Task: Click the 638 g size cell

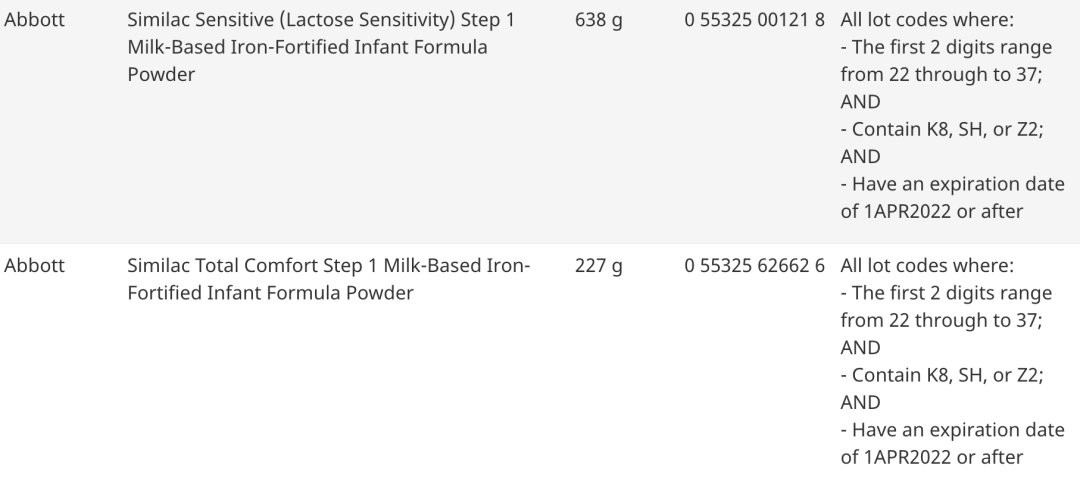Action: pyautogui.click(x=599, y=21)
